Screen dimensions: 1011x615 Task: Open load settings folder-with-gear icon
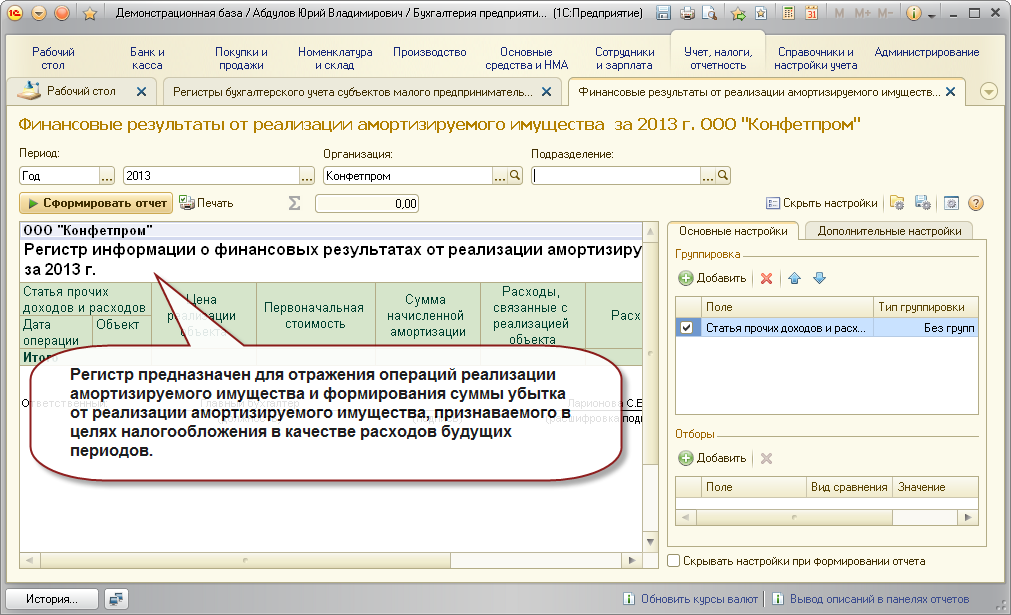[x=897, y=203]
